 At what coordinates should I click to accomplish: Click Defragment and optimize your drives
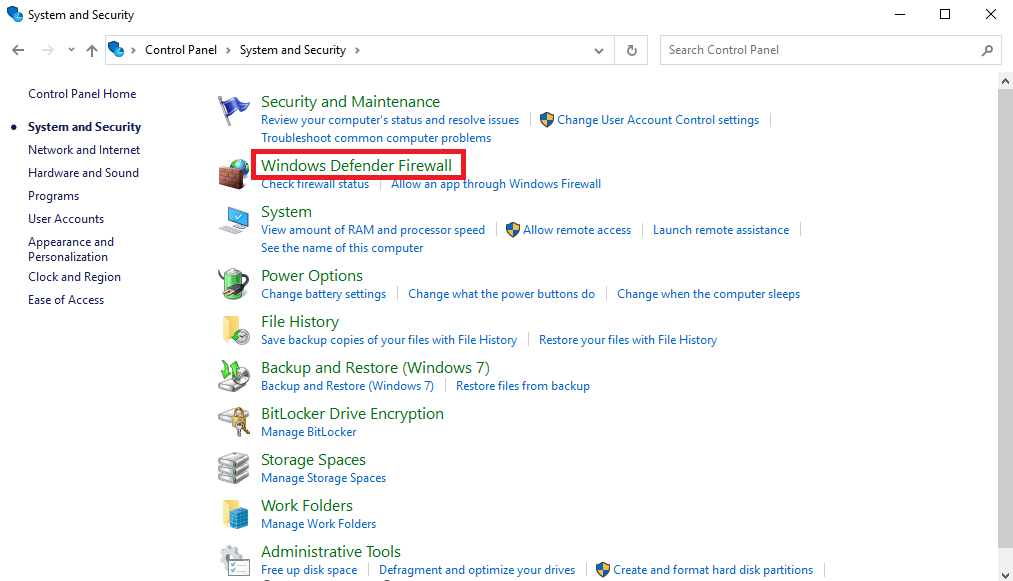click(x=477, y=569)
